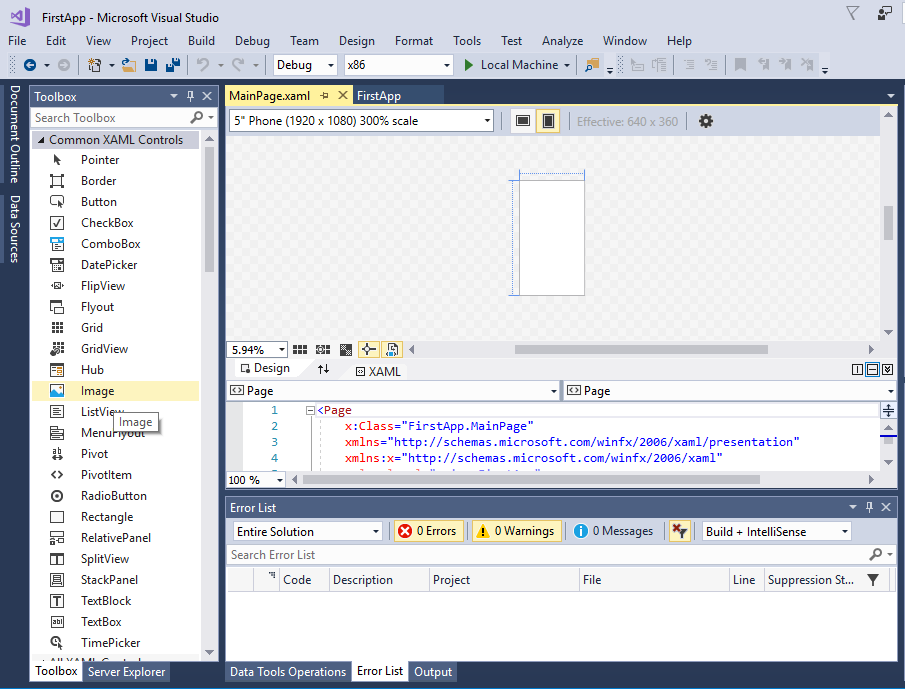Screen dimensions: 905x689
Task: Click the Search Toolbox input field
Action: click(113, 118)
